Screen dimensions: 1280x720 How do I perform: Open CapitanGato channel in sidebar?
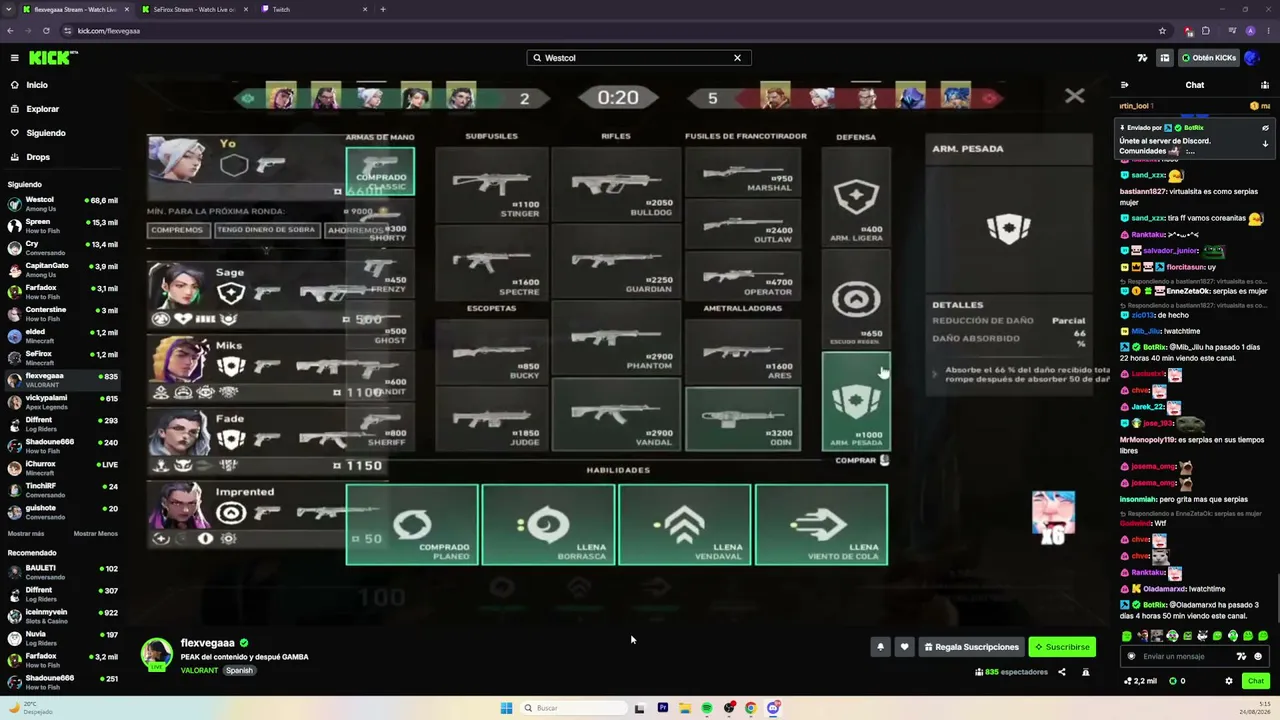pyautogui.click(x=63, y=269)
